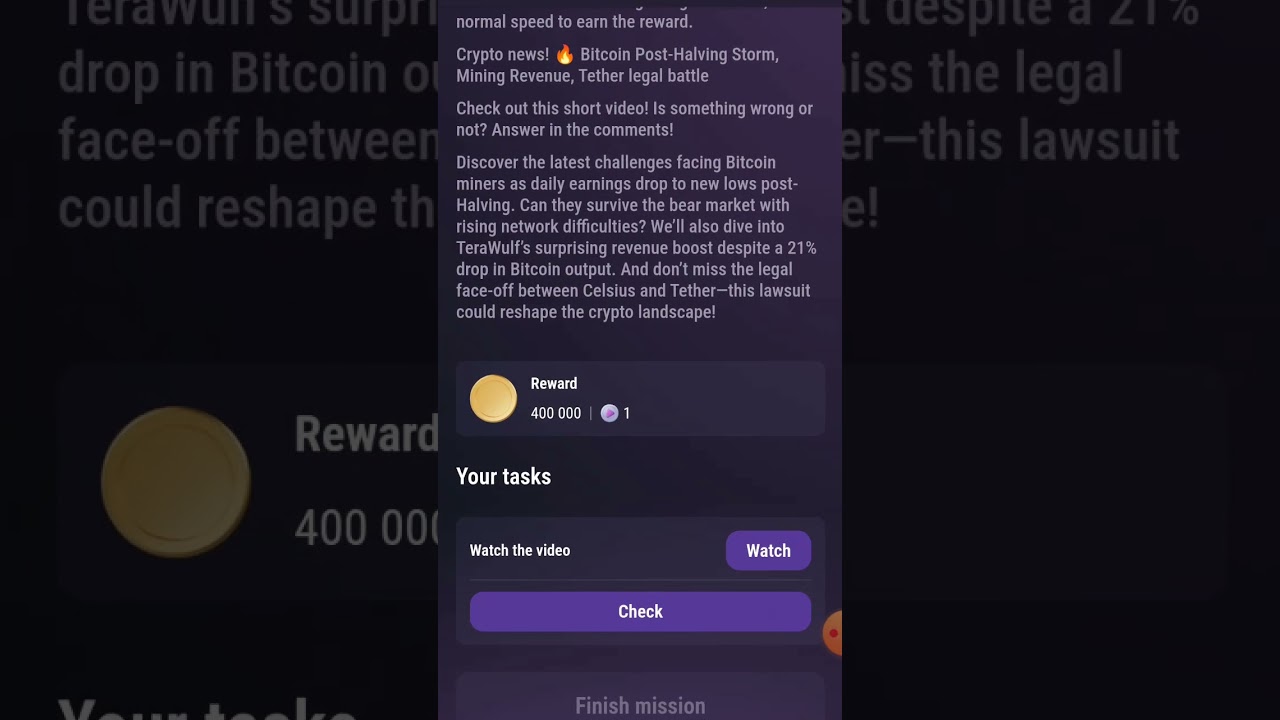Image resolution: width=1280 pixels, height=720 pixels.
Task: Click the 'Discover the latest challenges' description paragraph
Action: point(637,237)
